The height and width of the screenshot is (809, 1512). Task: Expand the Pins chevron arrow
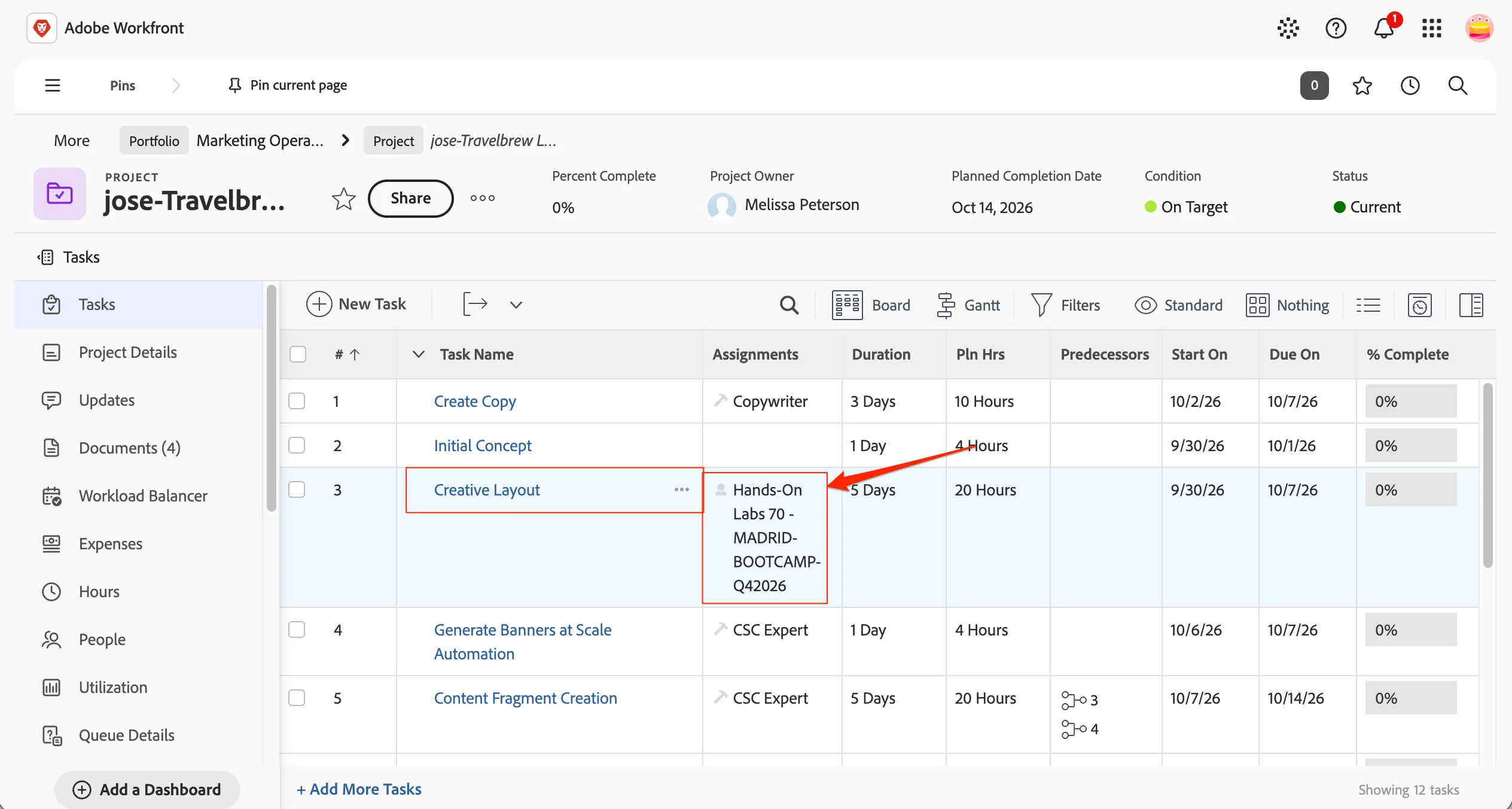coord(176,86)
